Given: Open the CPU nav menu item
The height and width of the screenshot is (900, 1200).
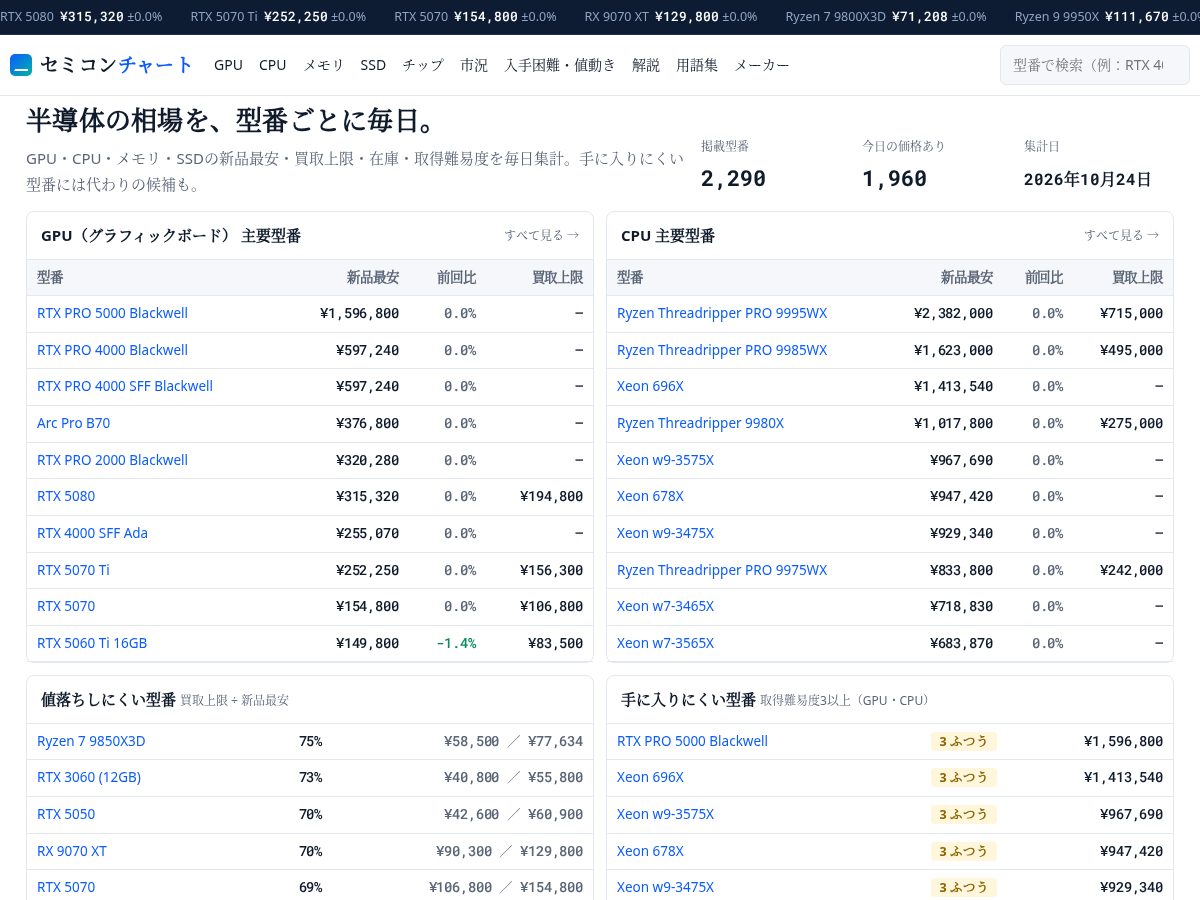Looking at the screenshot, I should click(x=272, y=65).
